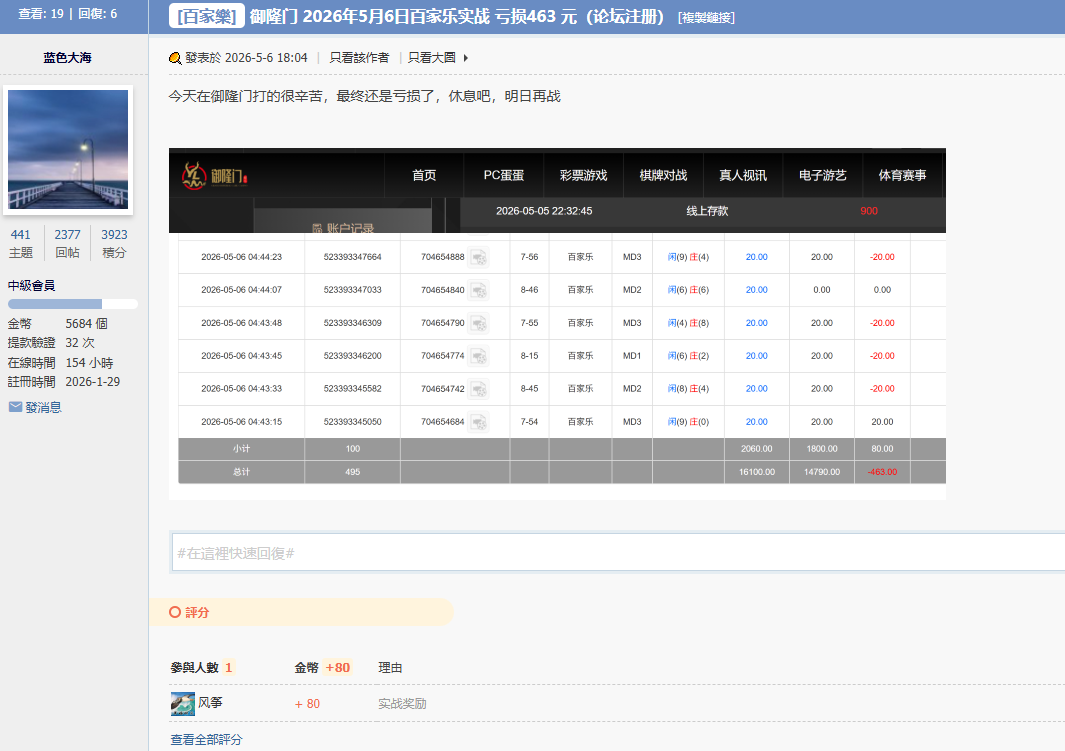
Task: Click the magnifier icon beside 發表於
Action: tap(175, 58)
